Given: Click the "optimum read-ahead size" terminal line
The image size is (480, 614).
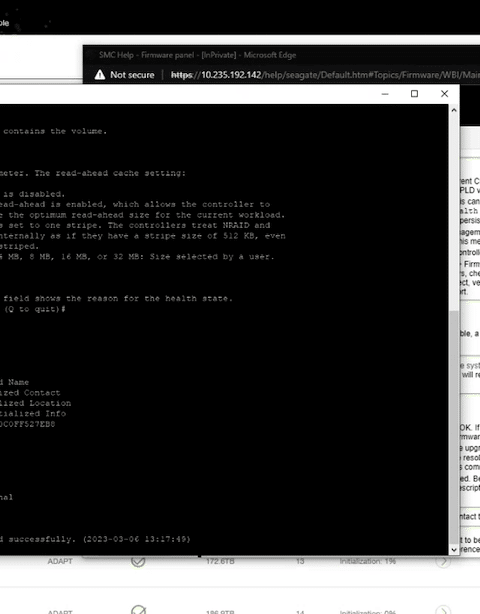Looking at the screenshot, I should coord(143,215).
